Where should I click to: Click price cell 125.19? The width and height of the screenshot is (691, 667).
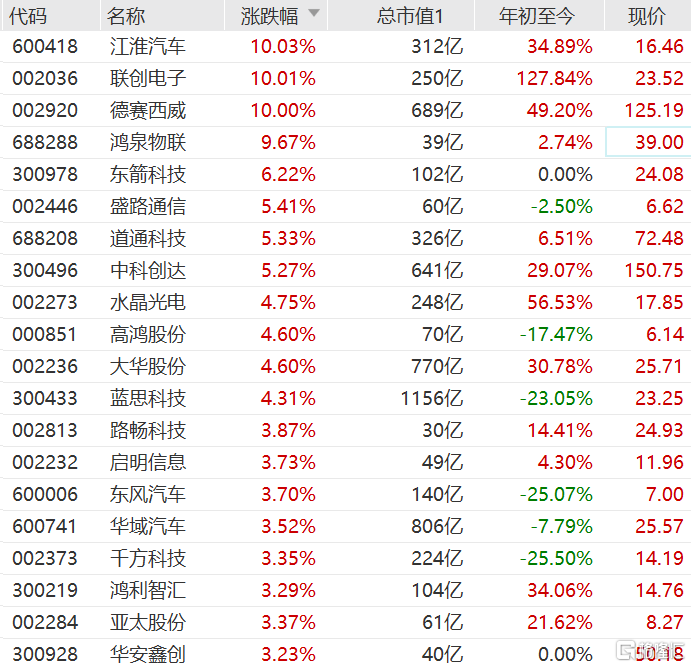point(654,110)
